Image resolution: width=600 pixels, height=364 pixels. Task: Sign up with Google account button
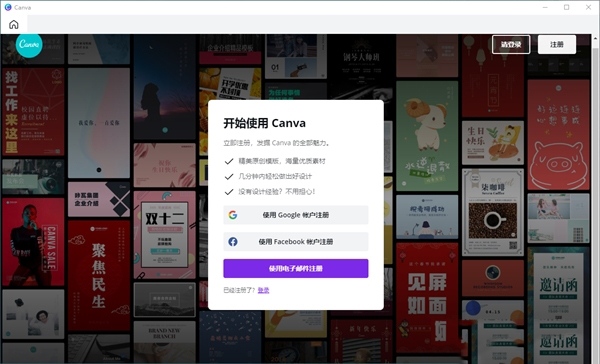click(x=296, y=215)
